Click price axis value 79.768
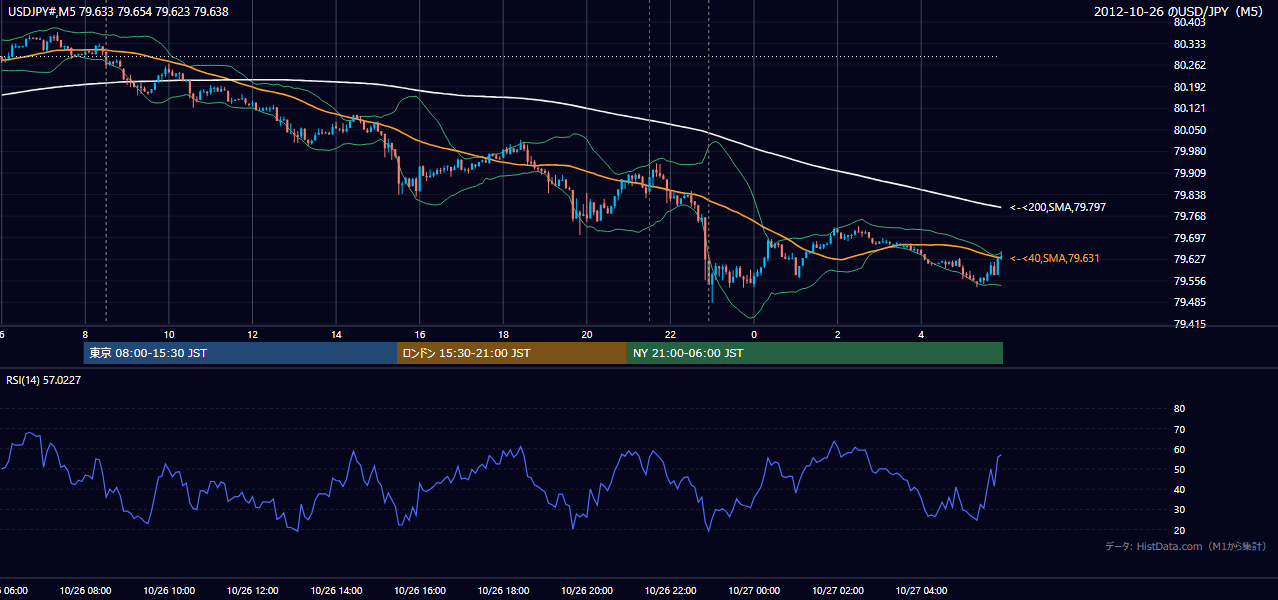1278x600 pixels. click(1190, 216)
